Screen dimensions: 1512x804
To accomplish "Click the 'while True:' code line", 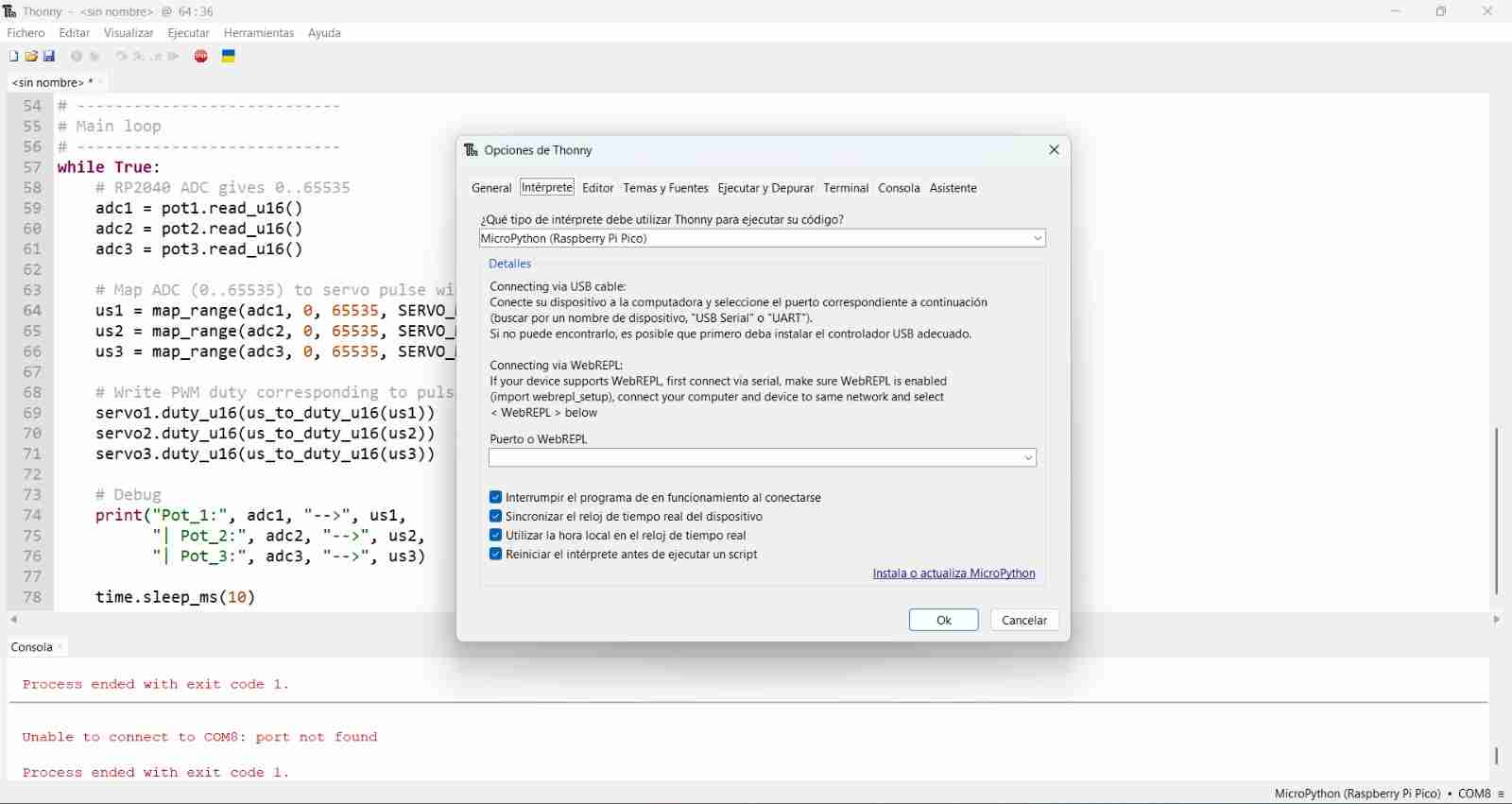I will tap(109, 167).
